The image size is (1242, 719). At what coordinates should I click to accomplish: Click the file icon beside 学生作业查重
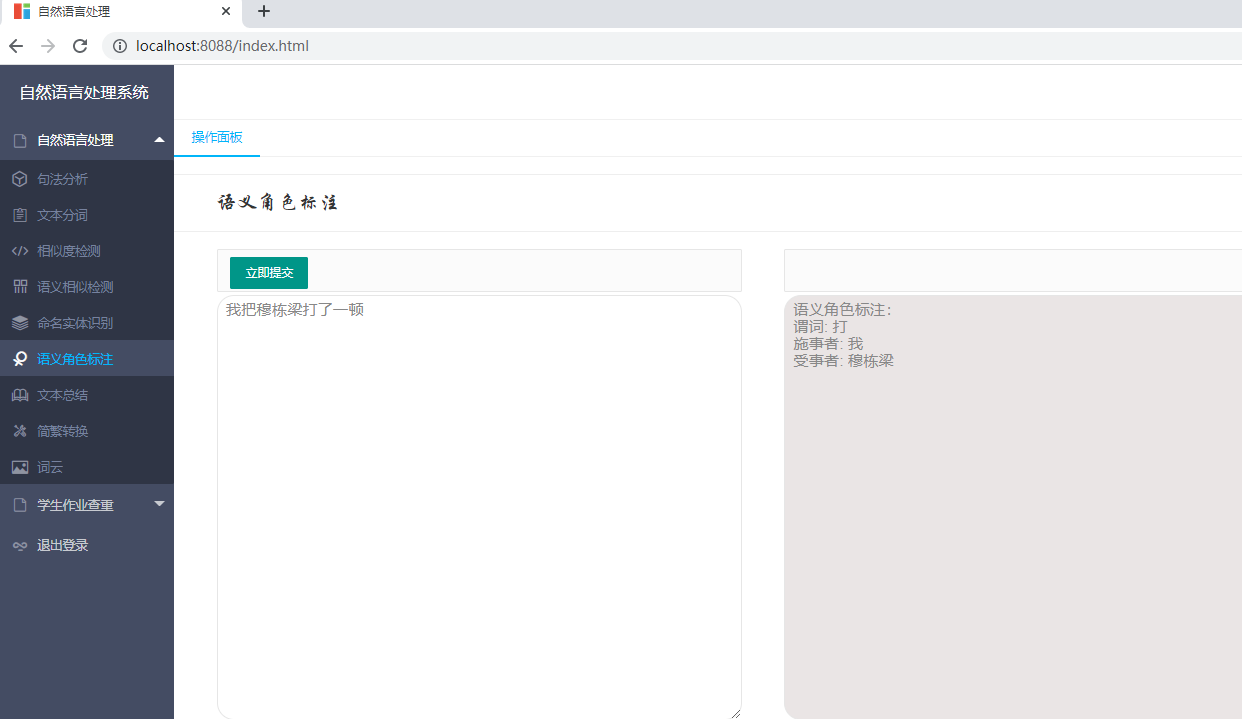(19, 505)
